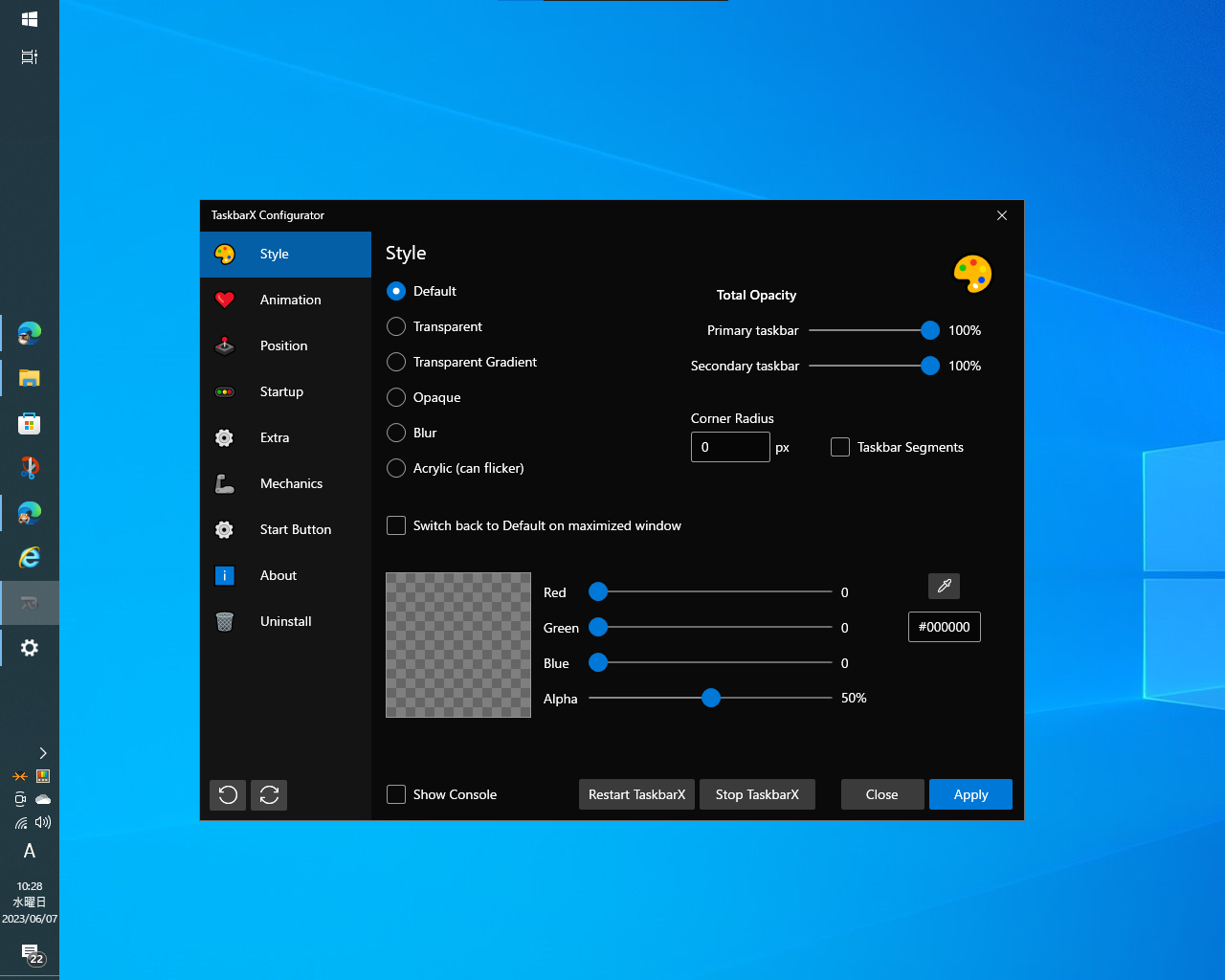Open the taskbar clock showing 10:28
The width and height of the screenshot is (1225, 980).
30,902
